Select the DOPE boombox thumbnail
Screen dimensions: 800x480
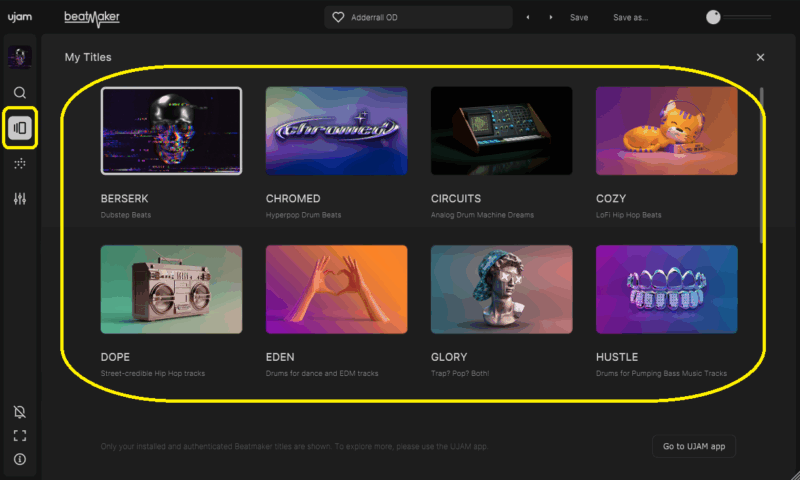(x=171, y=289)
